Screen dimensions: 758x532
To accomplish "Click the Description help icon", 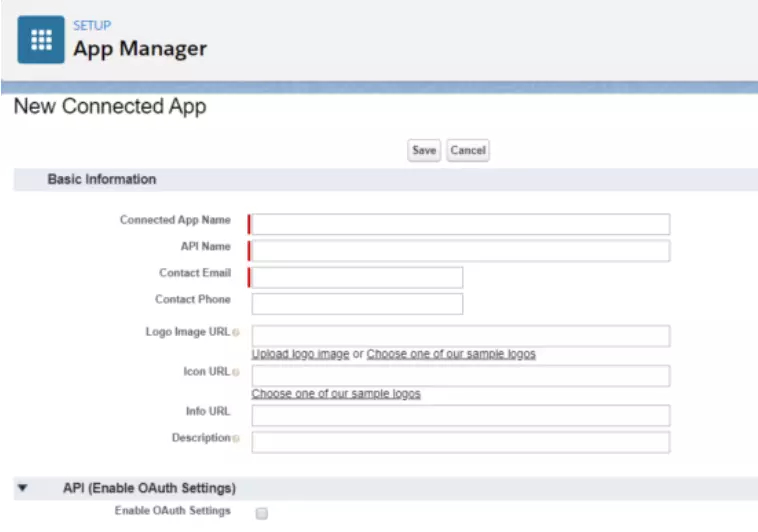I will 236,439.
